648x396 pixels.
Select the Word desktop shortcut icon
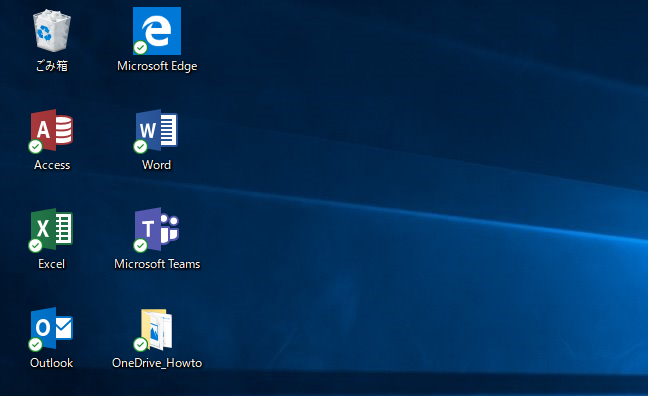tap(156, 131)
